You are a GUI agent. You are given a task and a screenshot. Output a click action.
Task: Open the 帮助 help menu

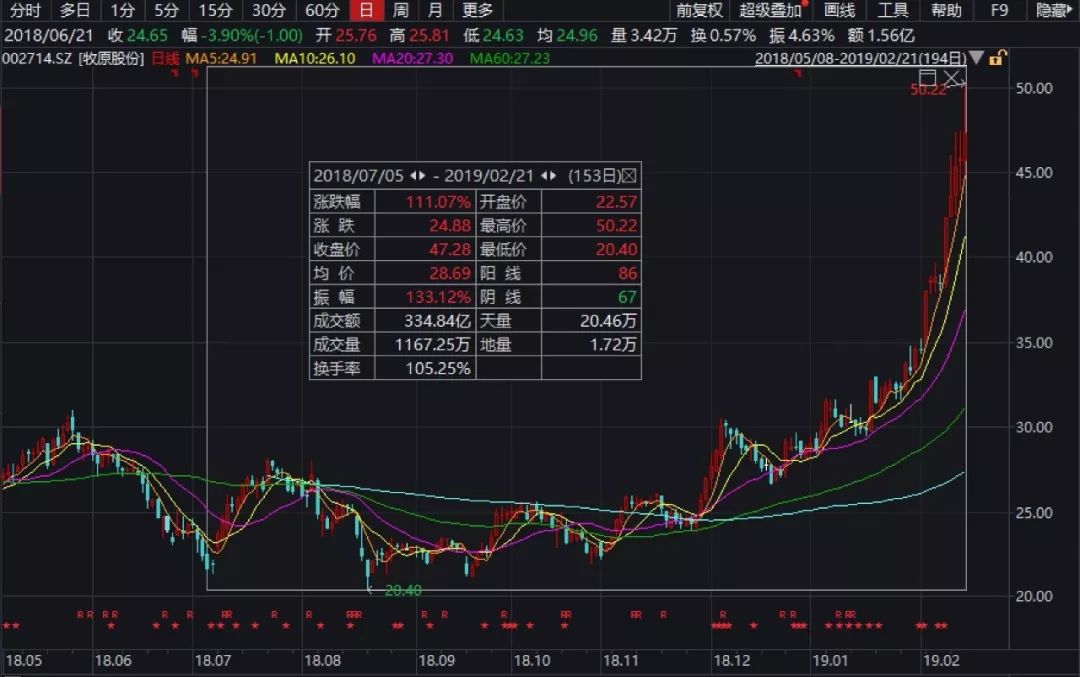[x=945, y=11]
